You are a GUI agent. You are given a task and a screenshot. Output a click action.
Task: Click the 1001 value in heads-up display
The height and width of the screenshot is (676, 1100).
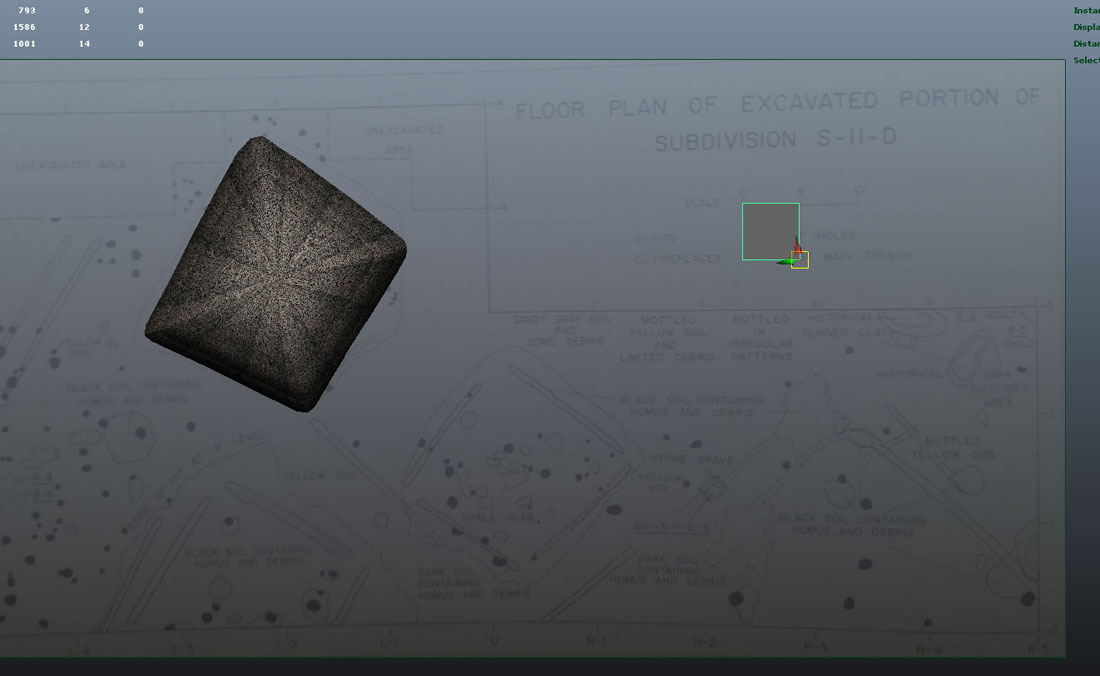(25, 43)
